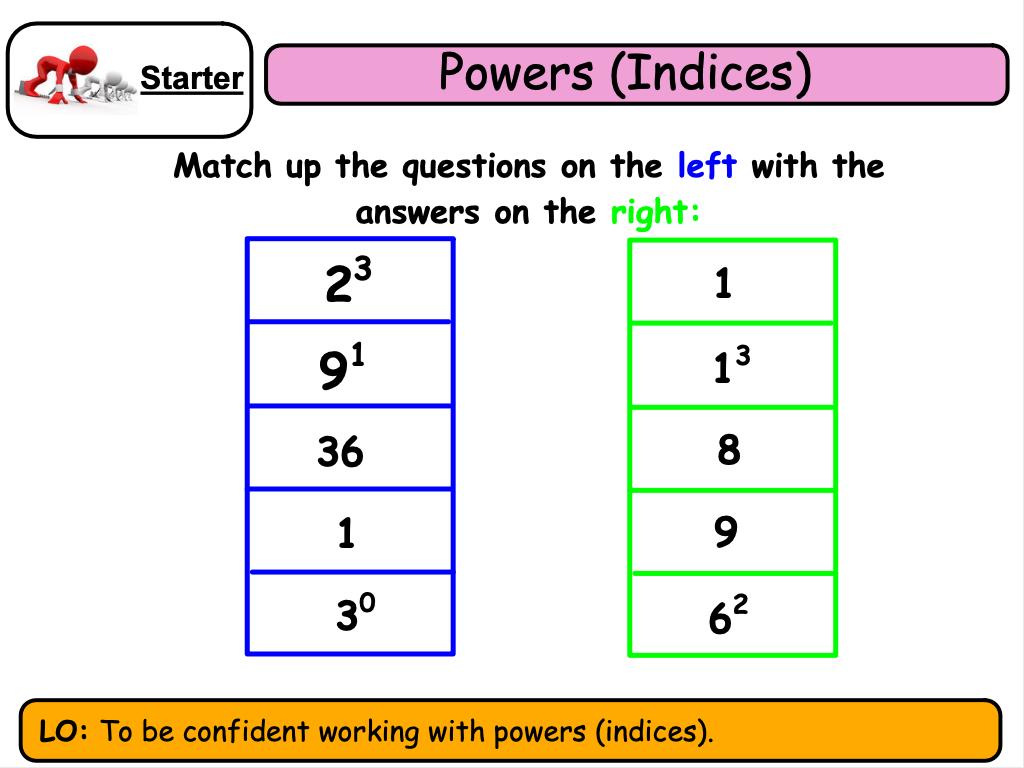Click the underlined Starter label
The image size is (1024, 768).
click(191, 79)
